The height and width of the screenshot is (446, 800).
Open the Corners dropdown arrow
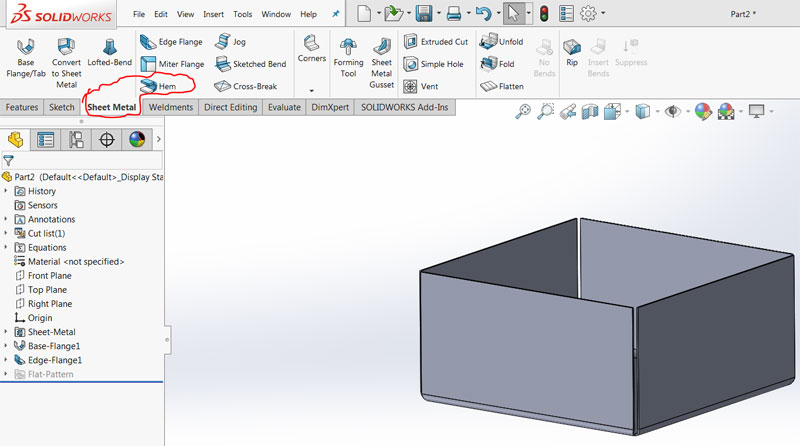tap(311, 91)
